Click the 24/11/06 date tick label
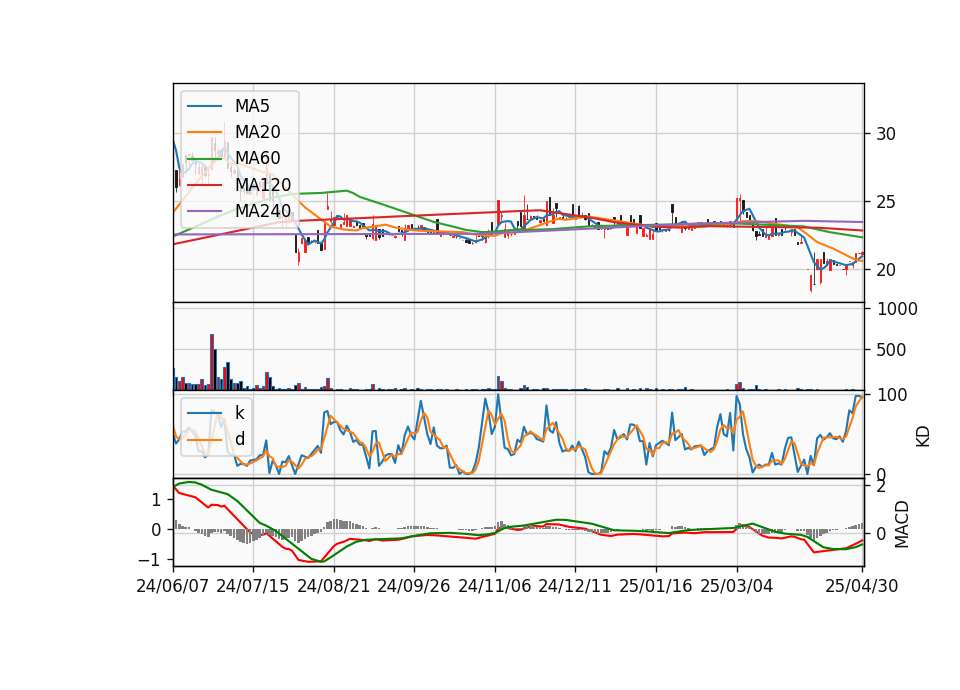960x690 pixels. click(495, 586)
